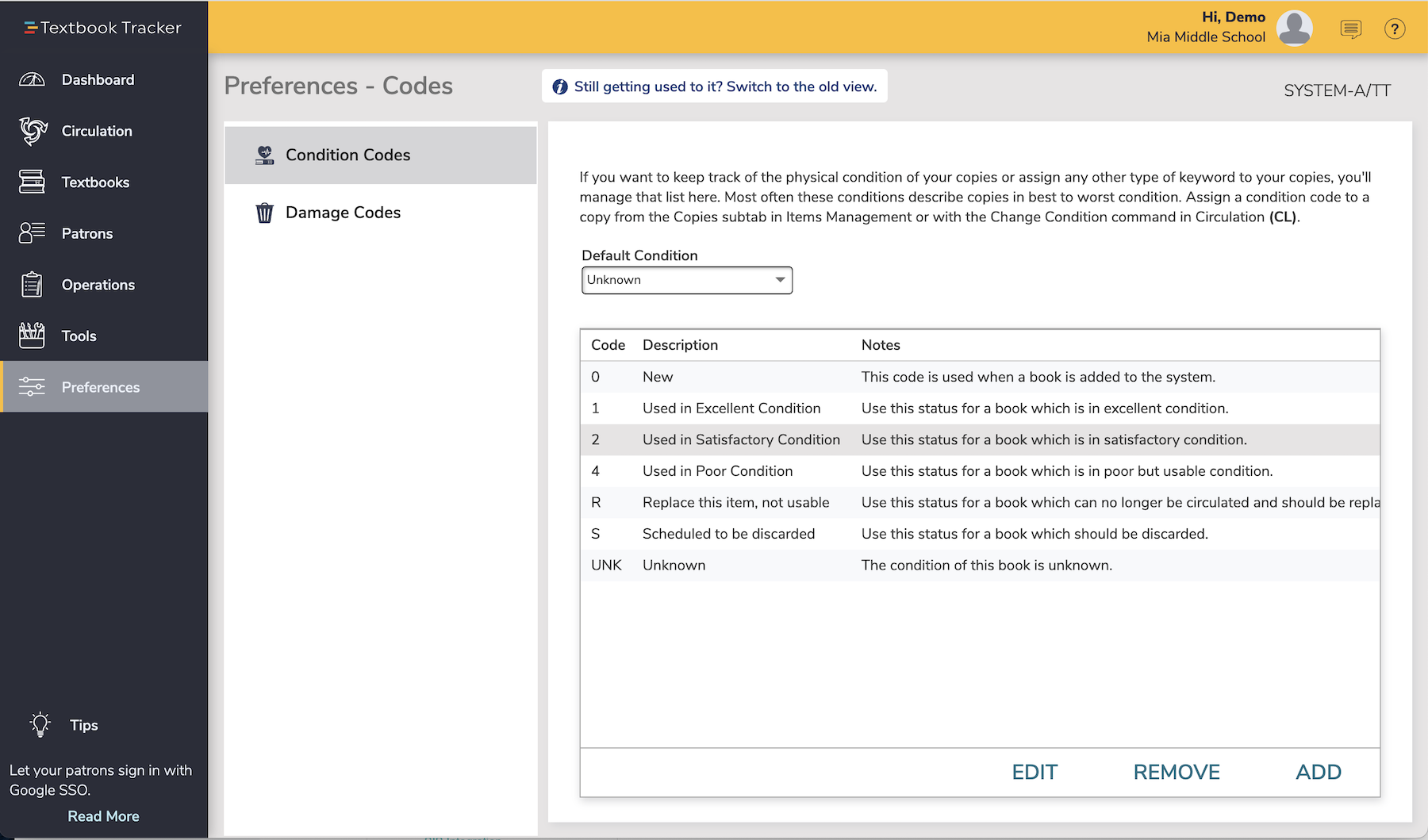
Task: Click the info icon beside old view notice
Action: pos(560,86)
